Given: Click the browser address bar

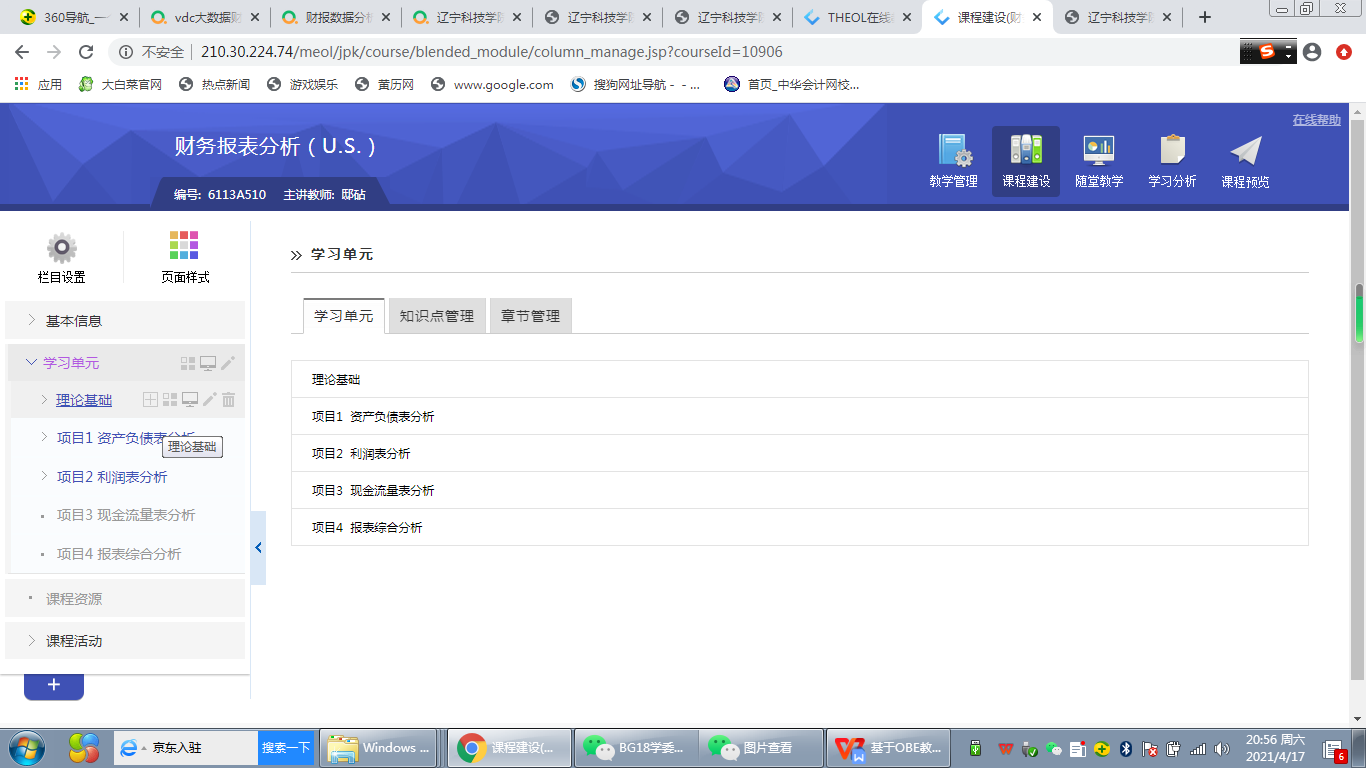Looking at the screenshot, I should pyautogui.click(x=670, y=52).
